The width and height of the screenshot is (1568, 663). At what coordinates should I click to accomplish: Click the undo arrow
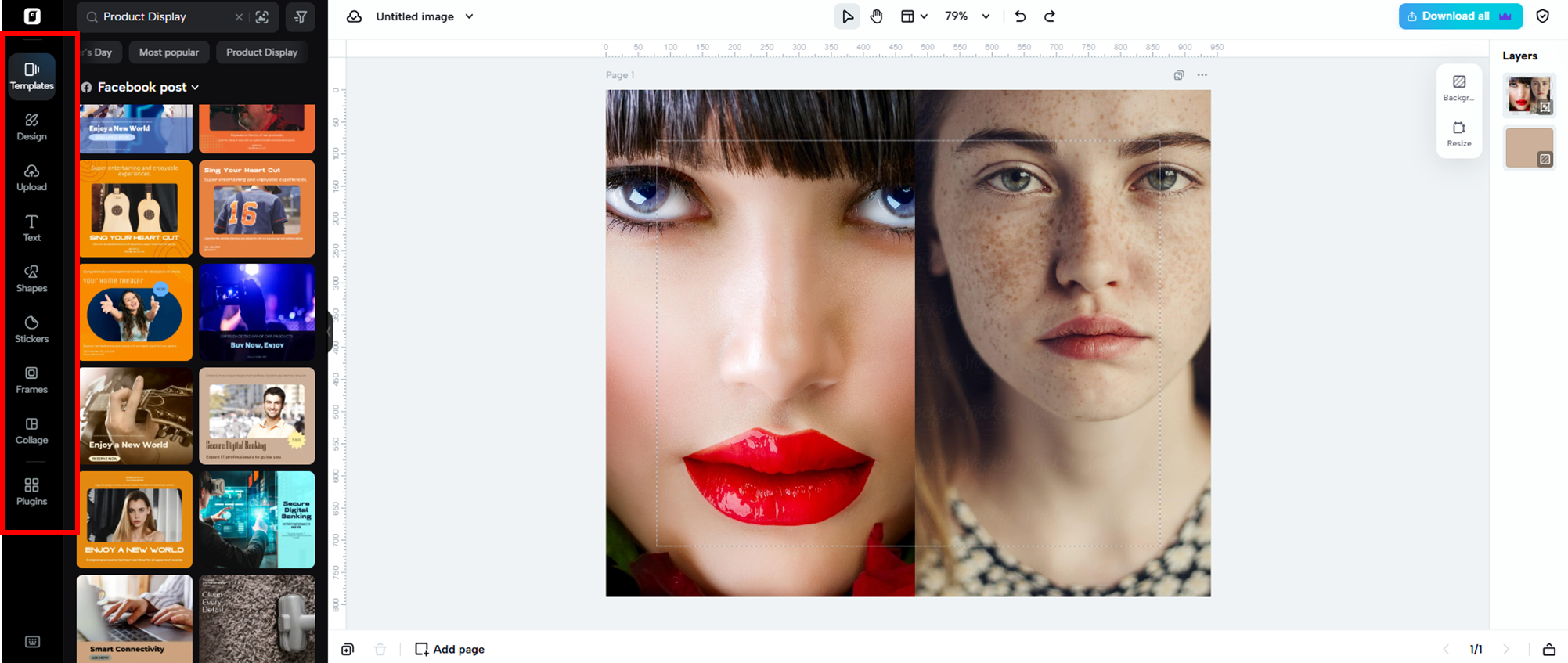click(1020, 16)
